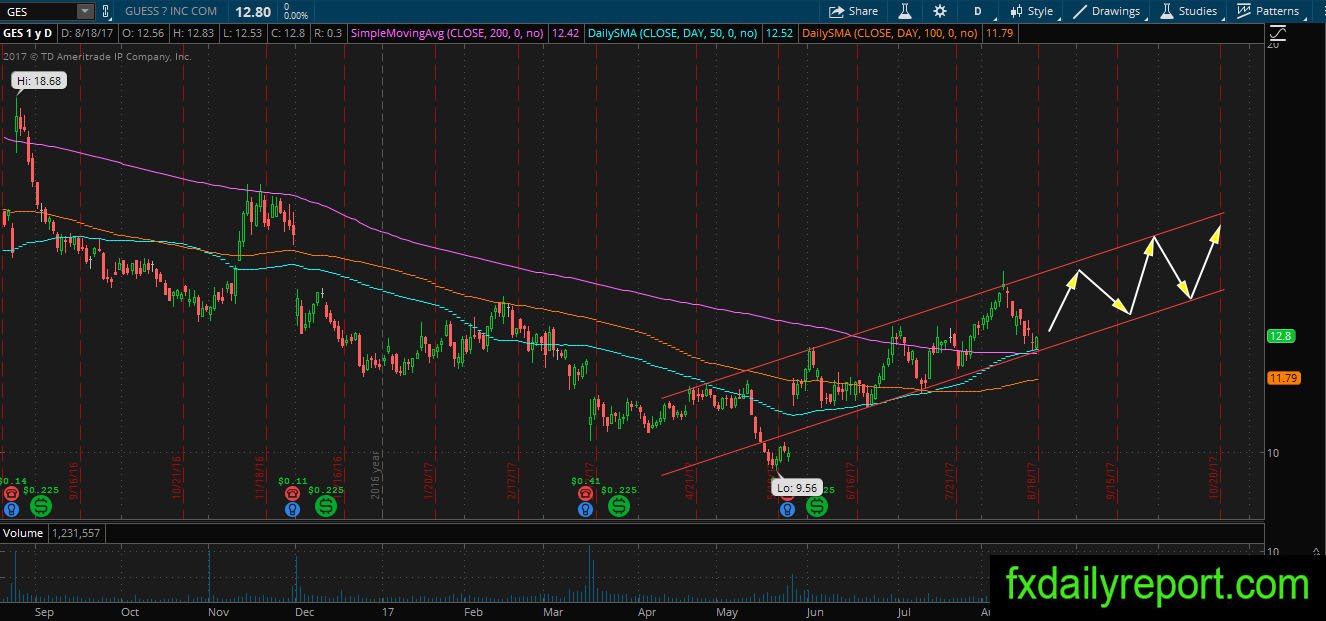Click the GES symbol input field
This screenshot has height=621, width=1326.
click(37, 11)
